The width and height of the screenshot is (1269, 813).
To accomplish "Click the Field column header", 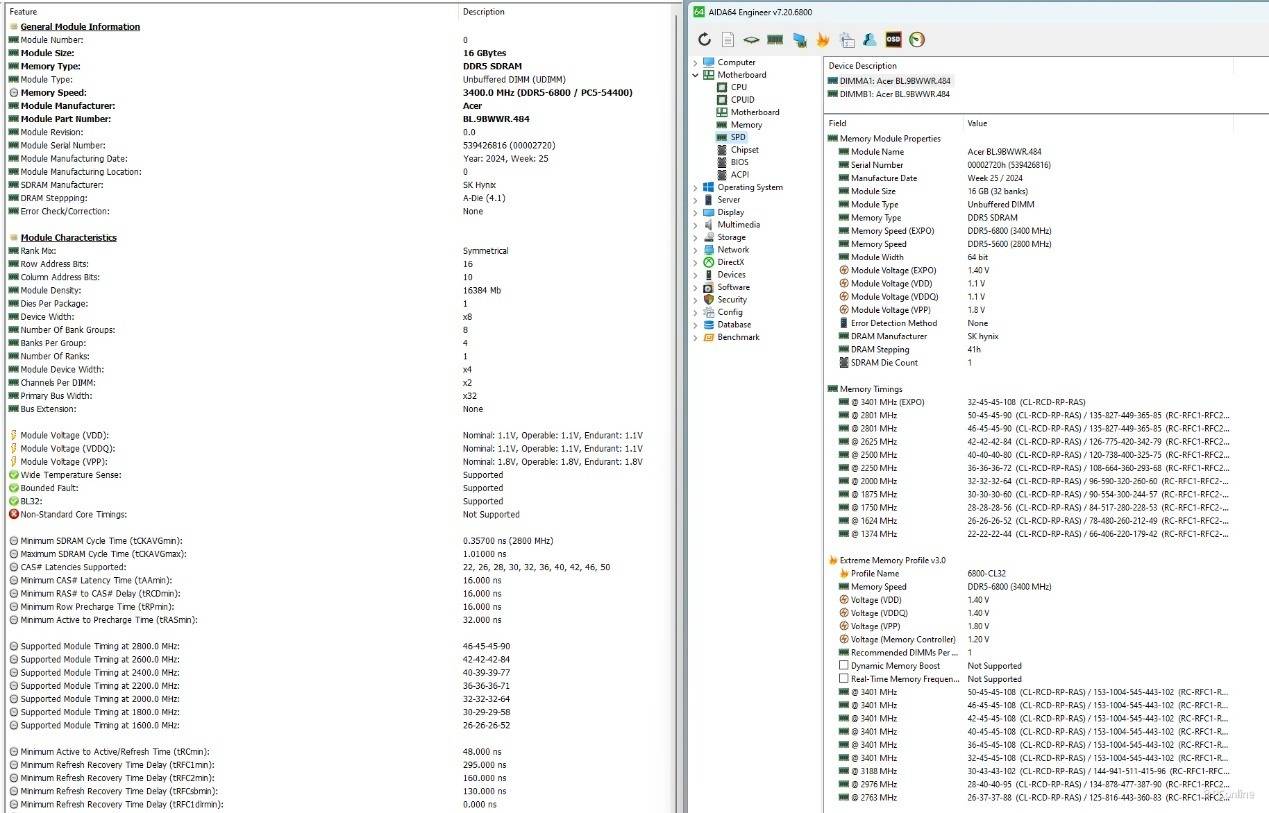I will click(x=837, y=123).
